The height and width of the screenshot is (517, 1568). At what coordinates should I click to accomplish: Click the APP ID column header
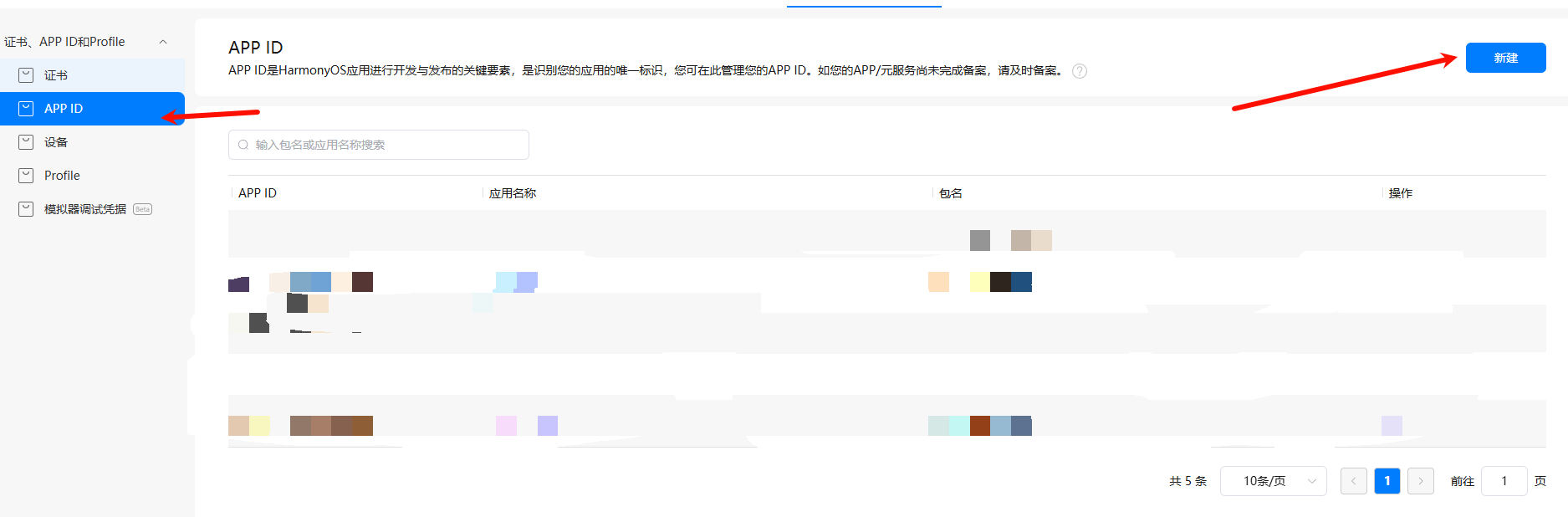pyautogui.click(x=258, y=193)
